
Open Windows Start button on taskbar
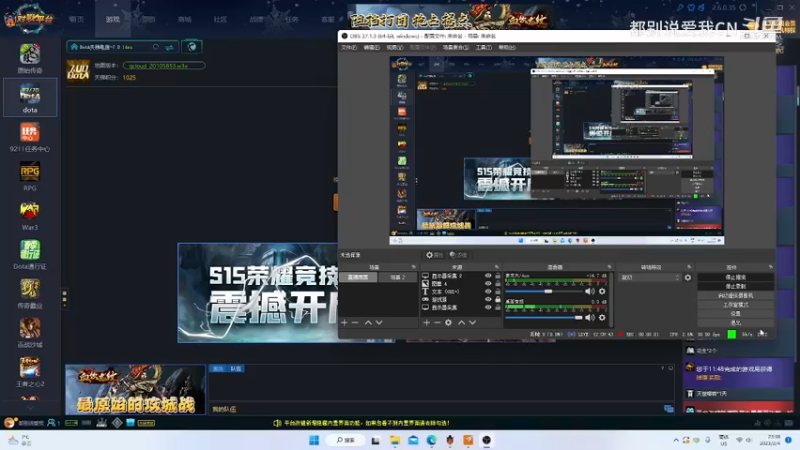[x=314, y=440]
